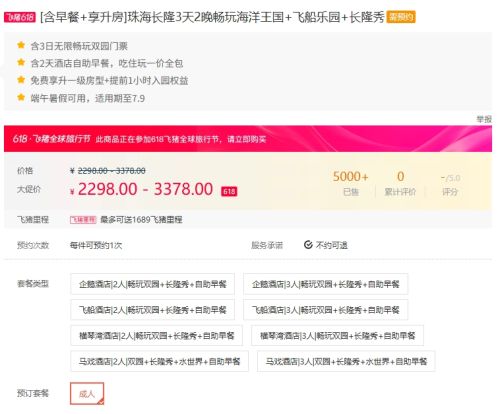Click the star beside 免费享升一级房型
500x414 pixels.
click(21, 80)
